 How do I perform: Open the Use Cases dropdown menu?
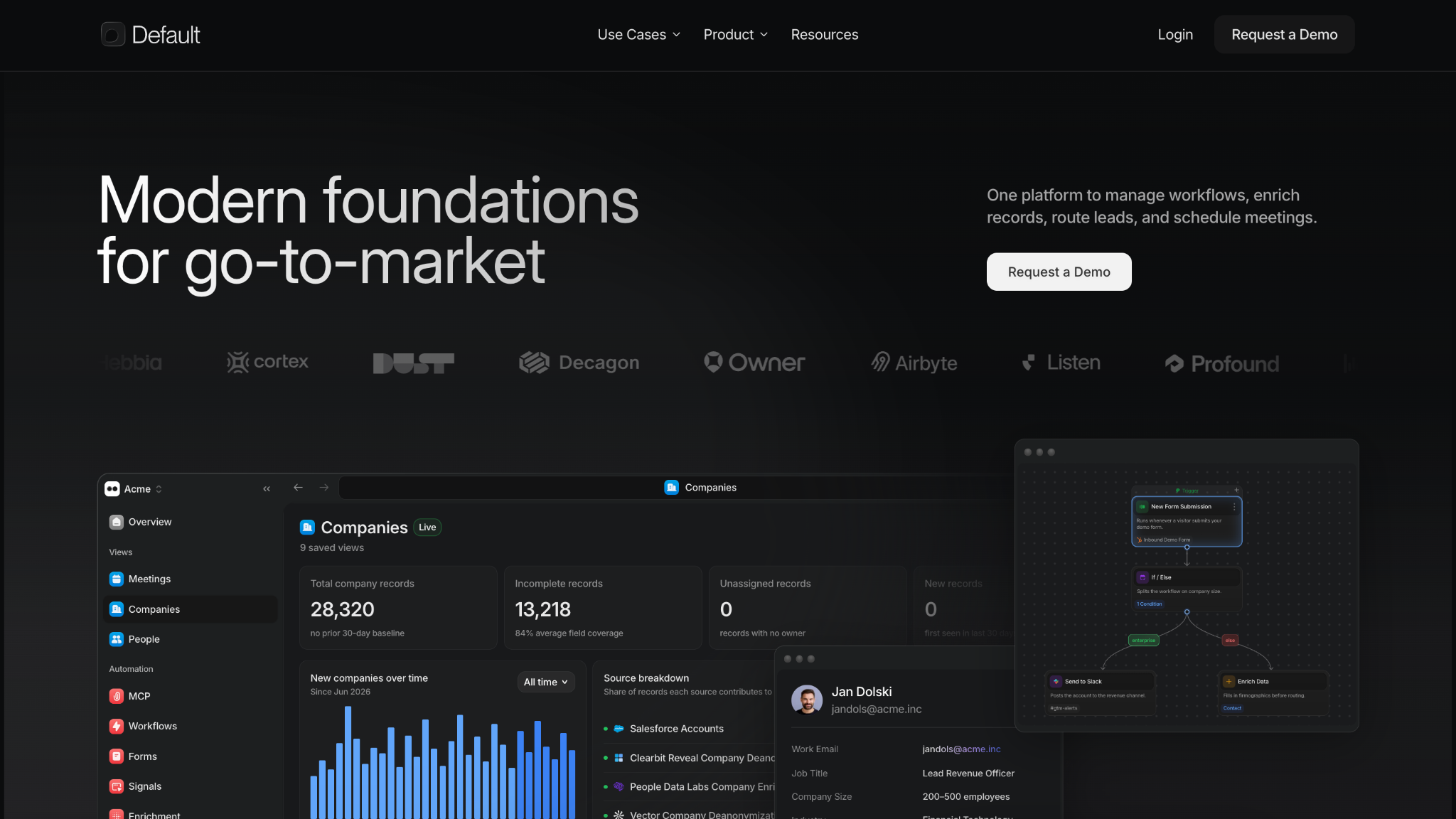(639, 34)
